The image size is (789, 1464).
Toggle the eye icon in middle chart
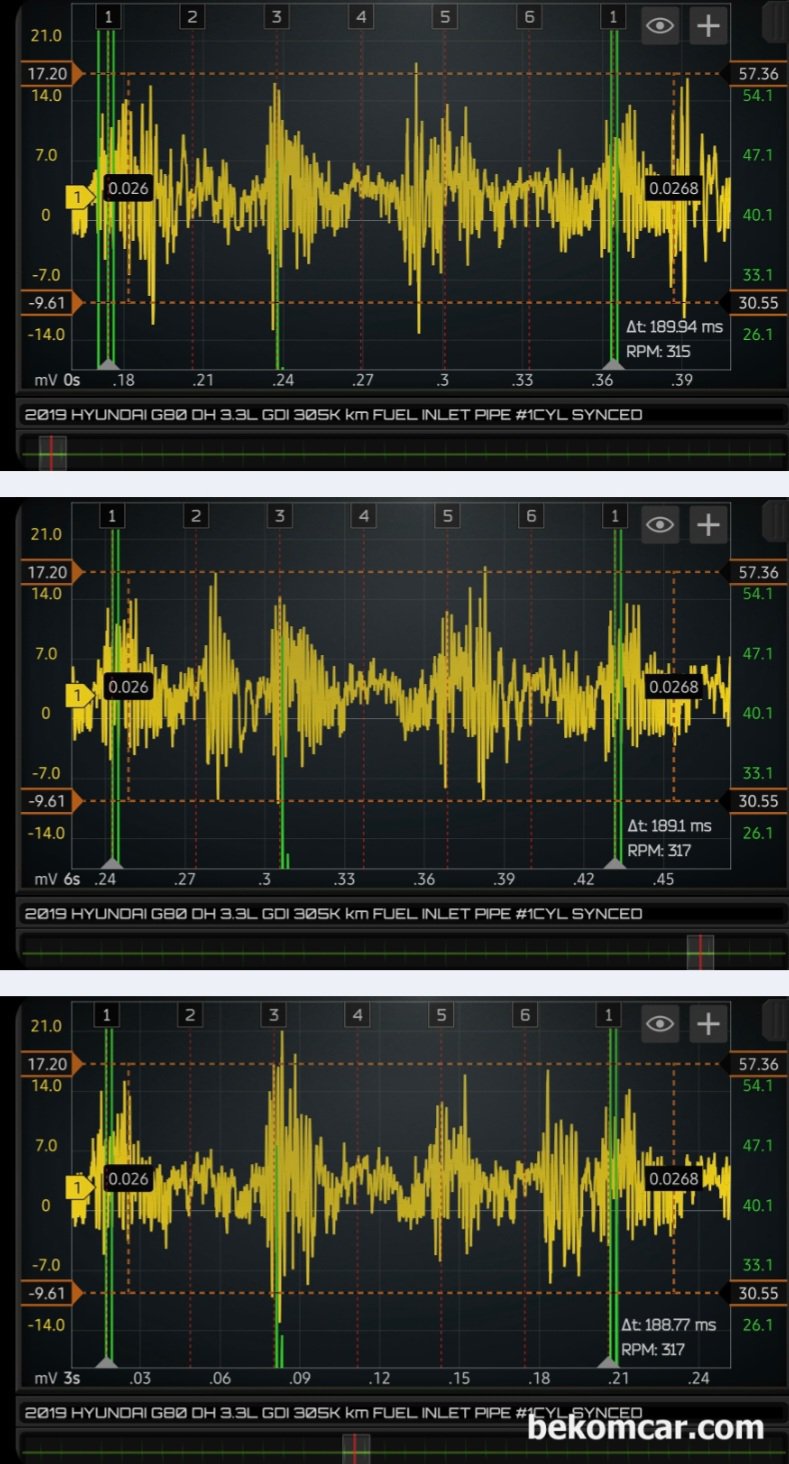[660, 524]
